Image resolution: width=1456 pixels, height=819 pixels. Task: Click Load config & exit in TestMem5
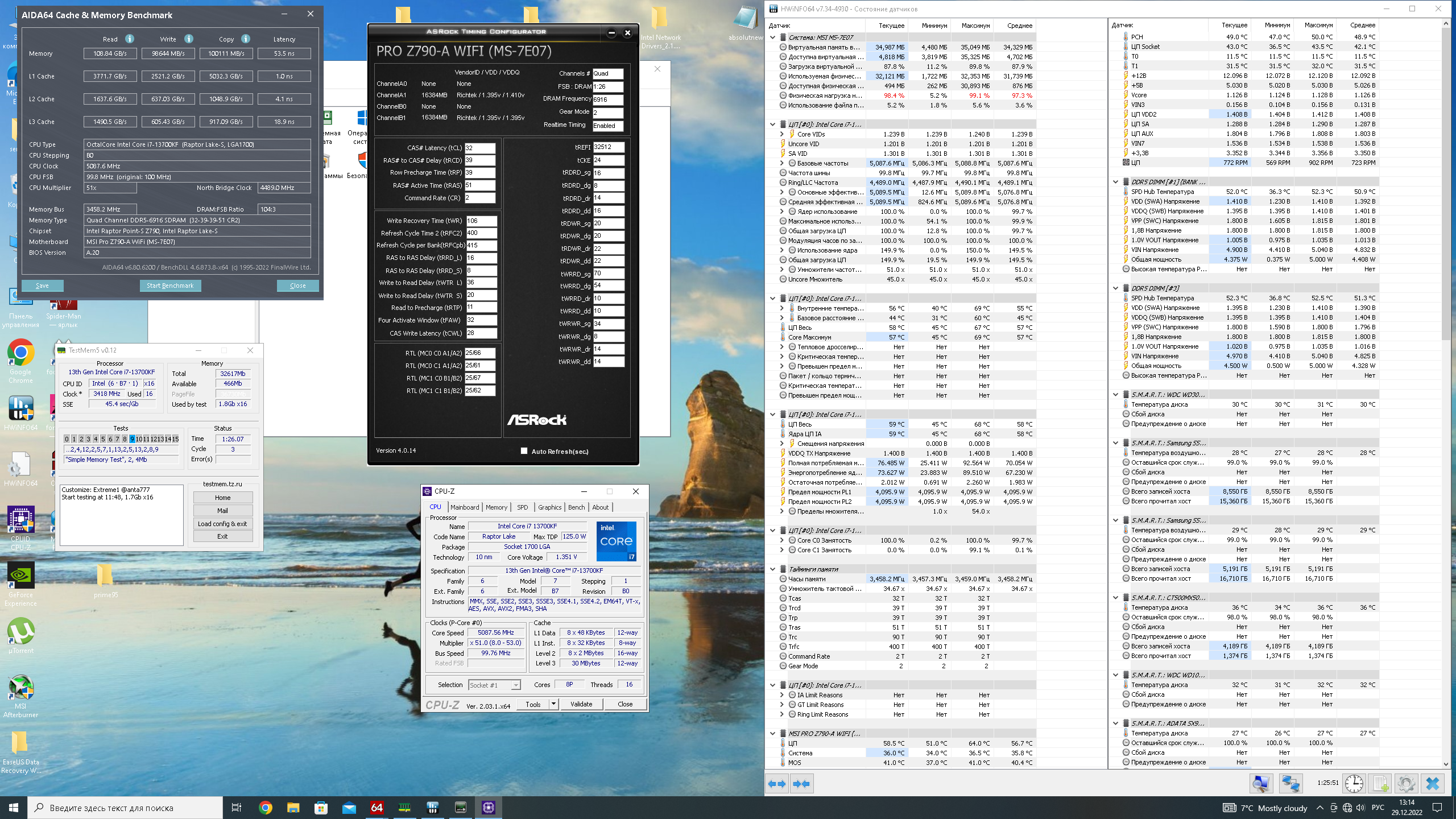[222, 523]
